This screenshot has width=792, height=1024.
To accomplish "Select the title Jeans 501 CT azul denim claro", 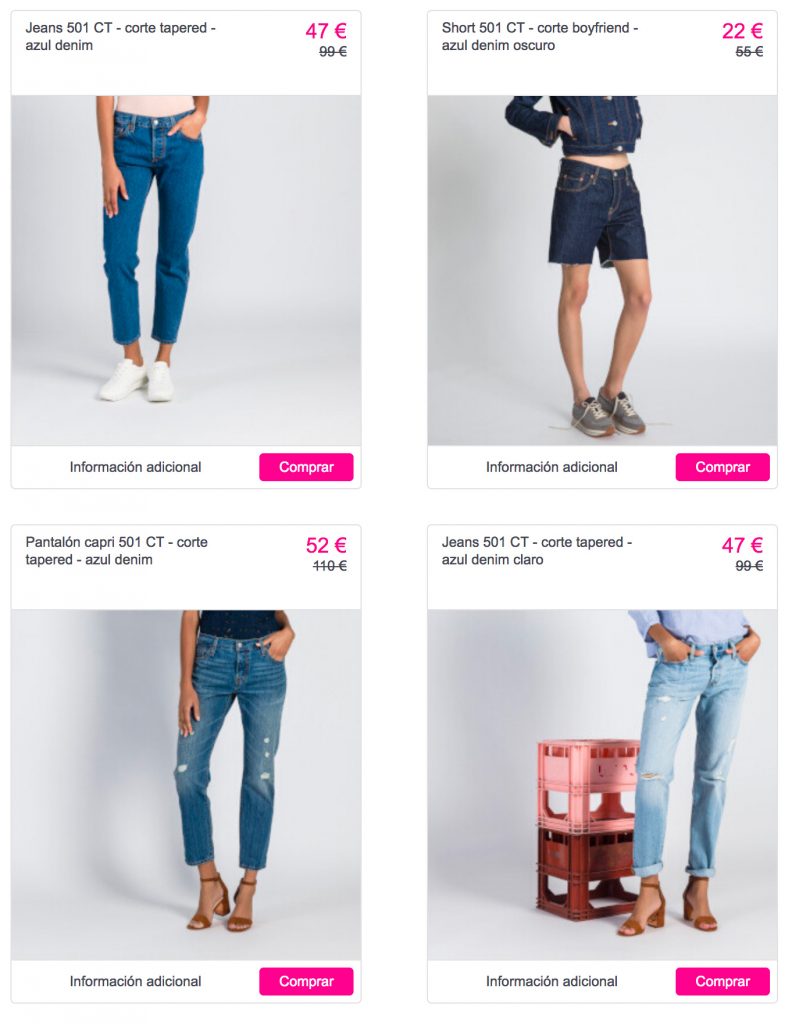I will pos(537,551).
